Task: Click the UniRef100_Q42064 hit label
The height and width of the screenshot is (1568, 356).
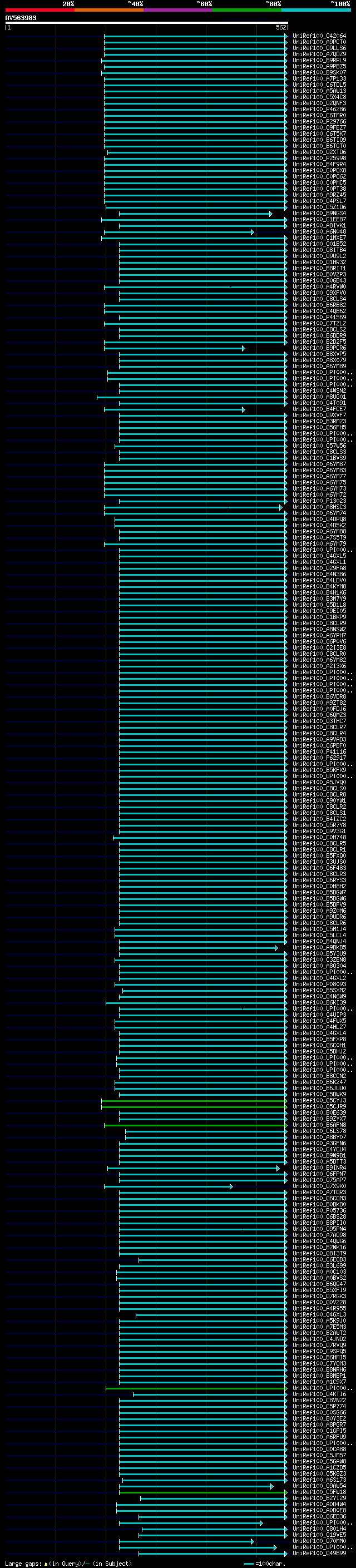Action: coord(319,36)
